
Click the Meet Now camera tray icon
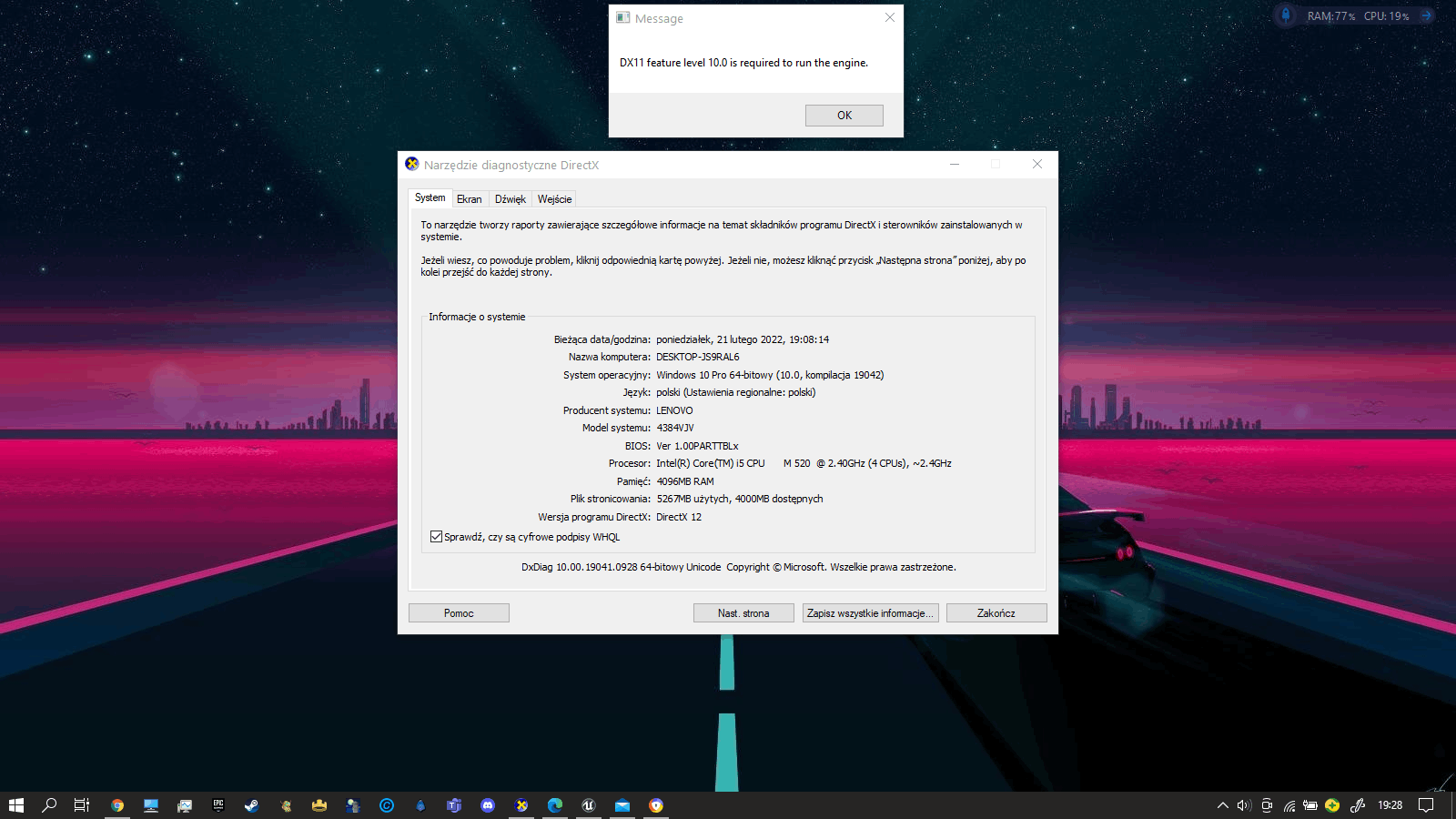pyautogui.click(x=1267, y=805)
